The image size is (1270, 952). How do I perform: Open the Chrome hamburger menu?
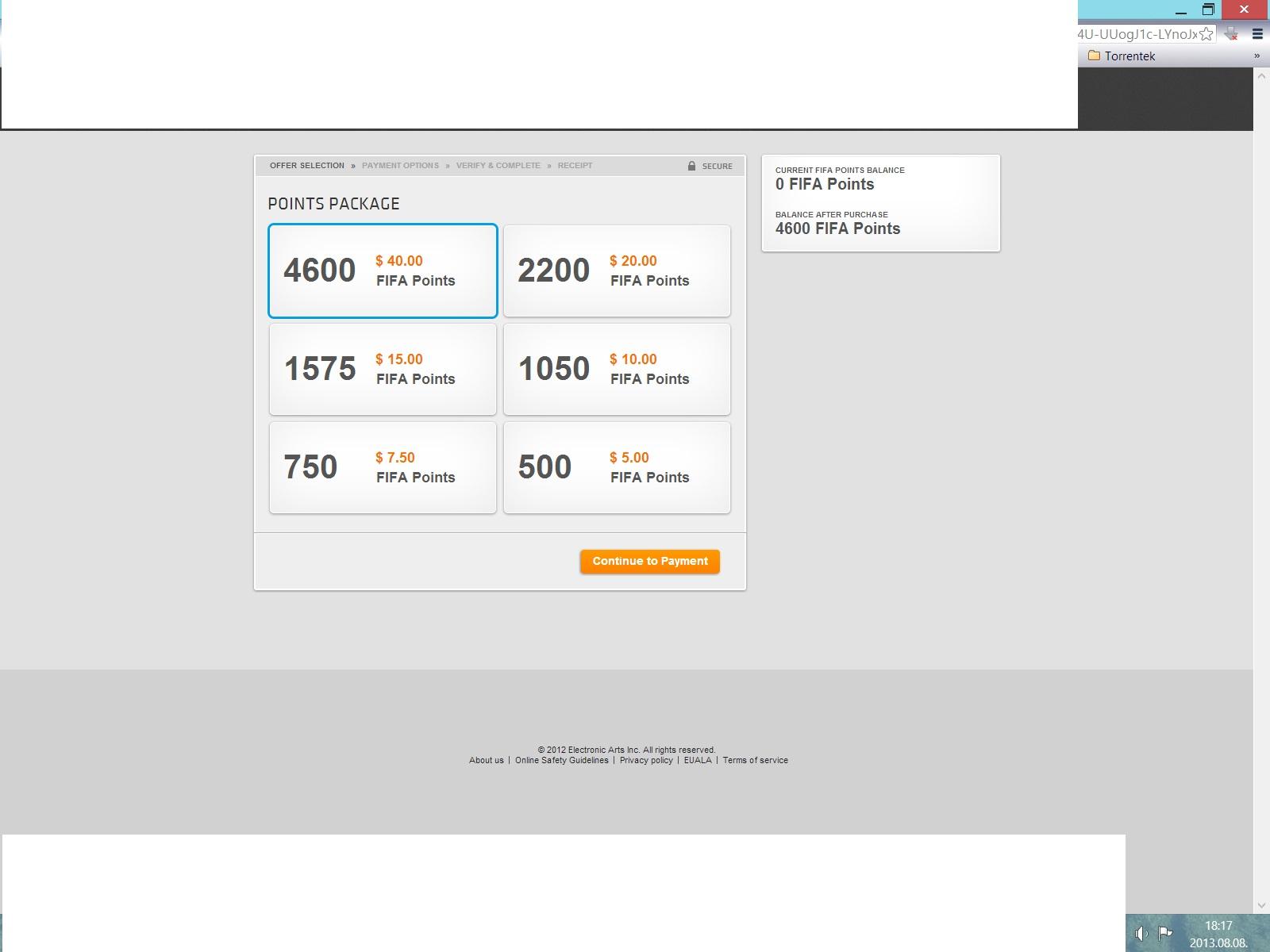click(1257, 34)
